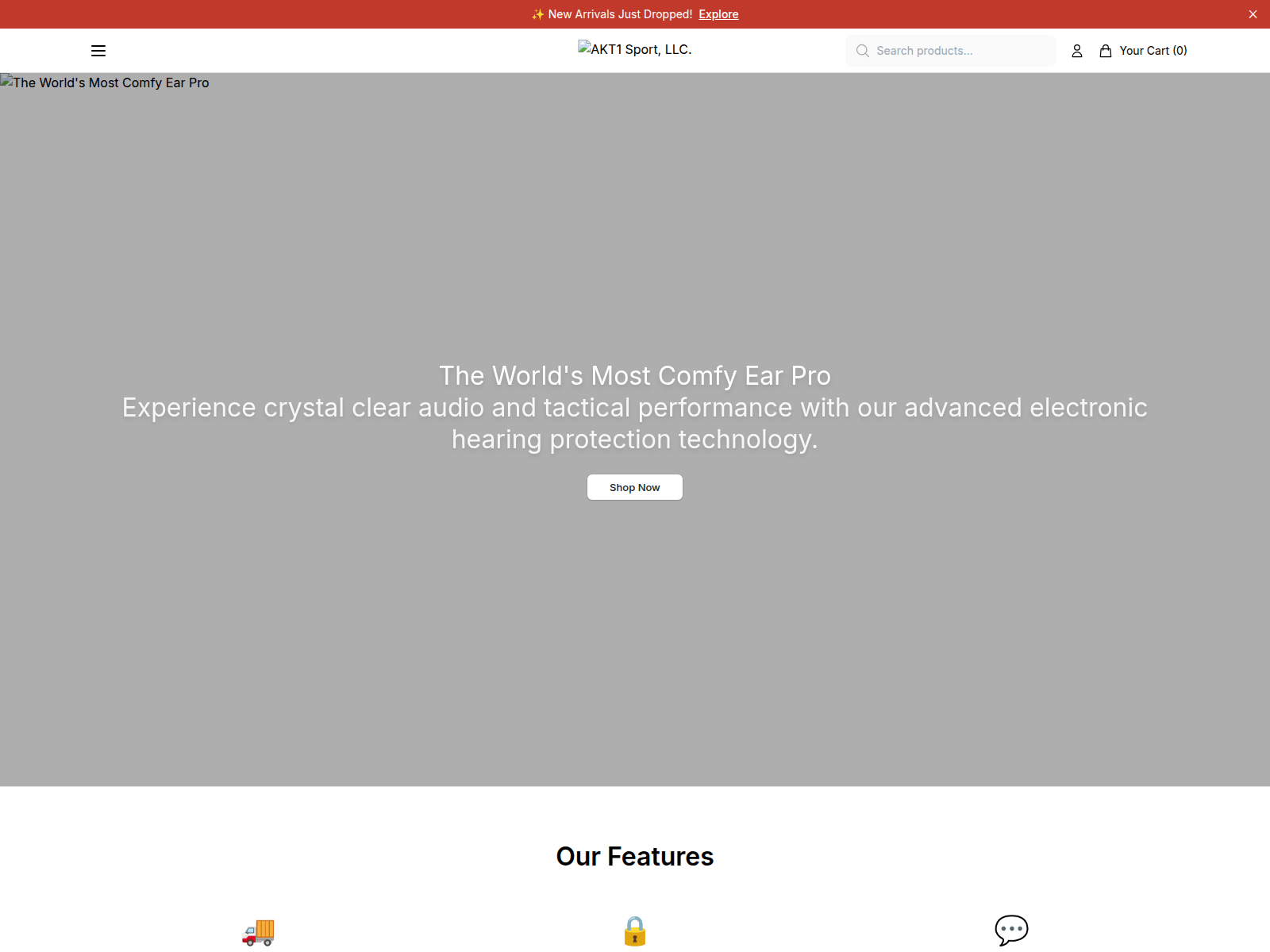Focus the Search products field

951,51
